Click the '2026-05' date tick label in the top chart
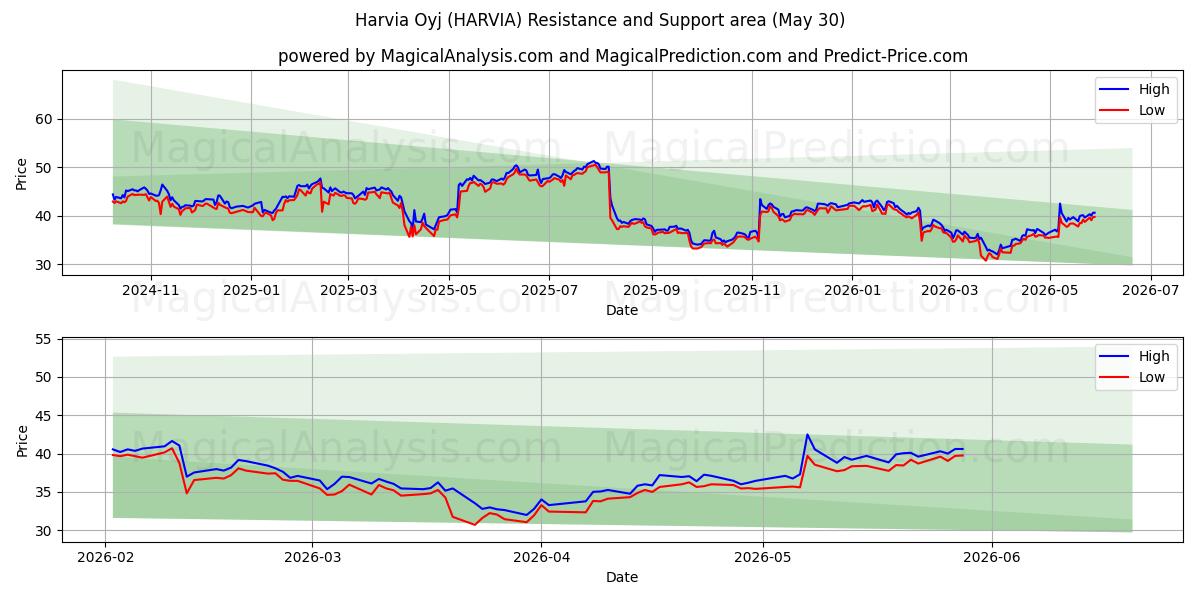 click(x=1050, y=290)
